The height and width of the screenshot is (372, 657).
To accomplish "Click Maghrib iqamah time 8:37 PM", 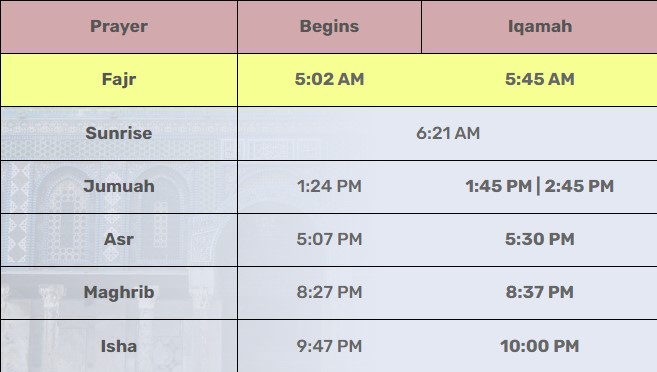I will pos(540,292).
